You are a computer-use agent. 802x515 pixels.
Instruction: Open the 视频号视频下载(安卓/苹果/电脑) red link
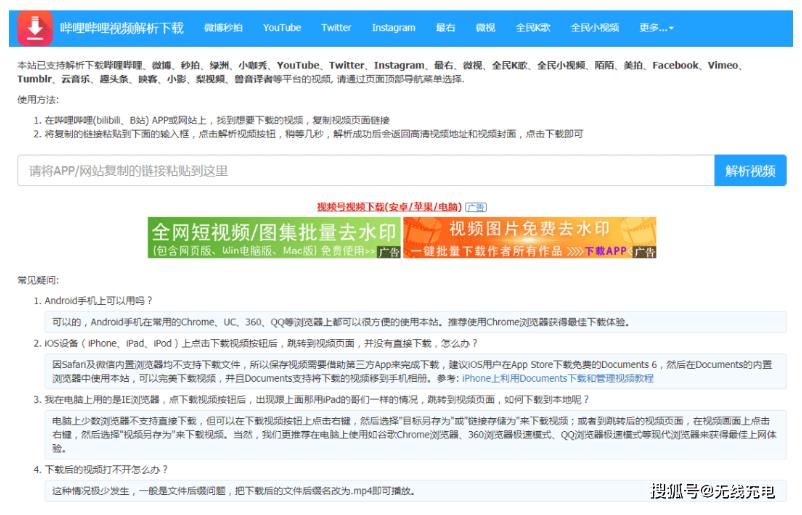(x=389, y=207)
